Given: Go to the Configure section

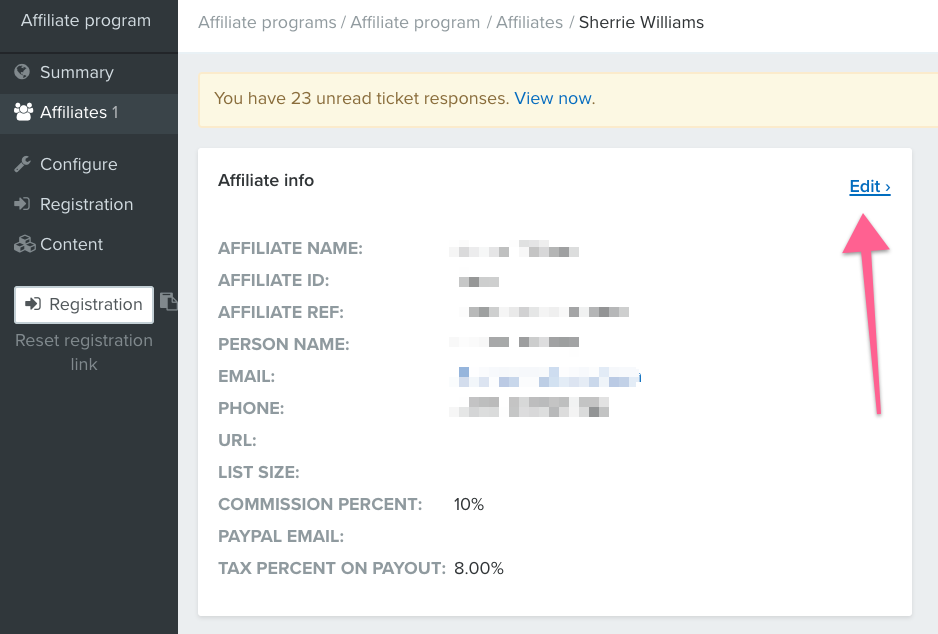Looking at the screenshot, I should point(78,164).
